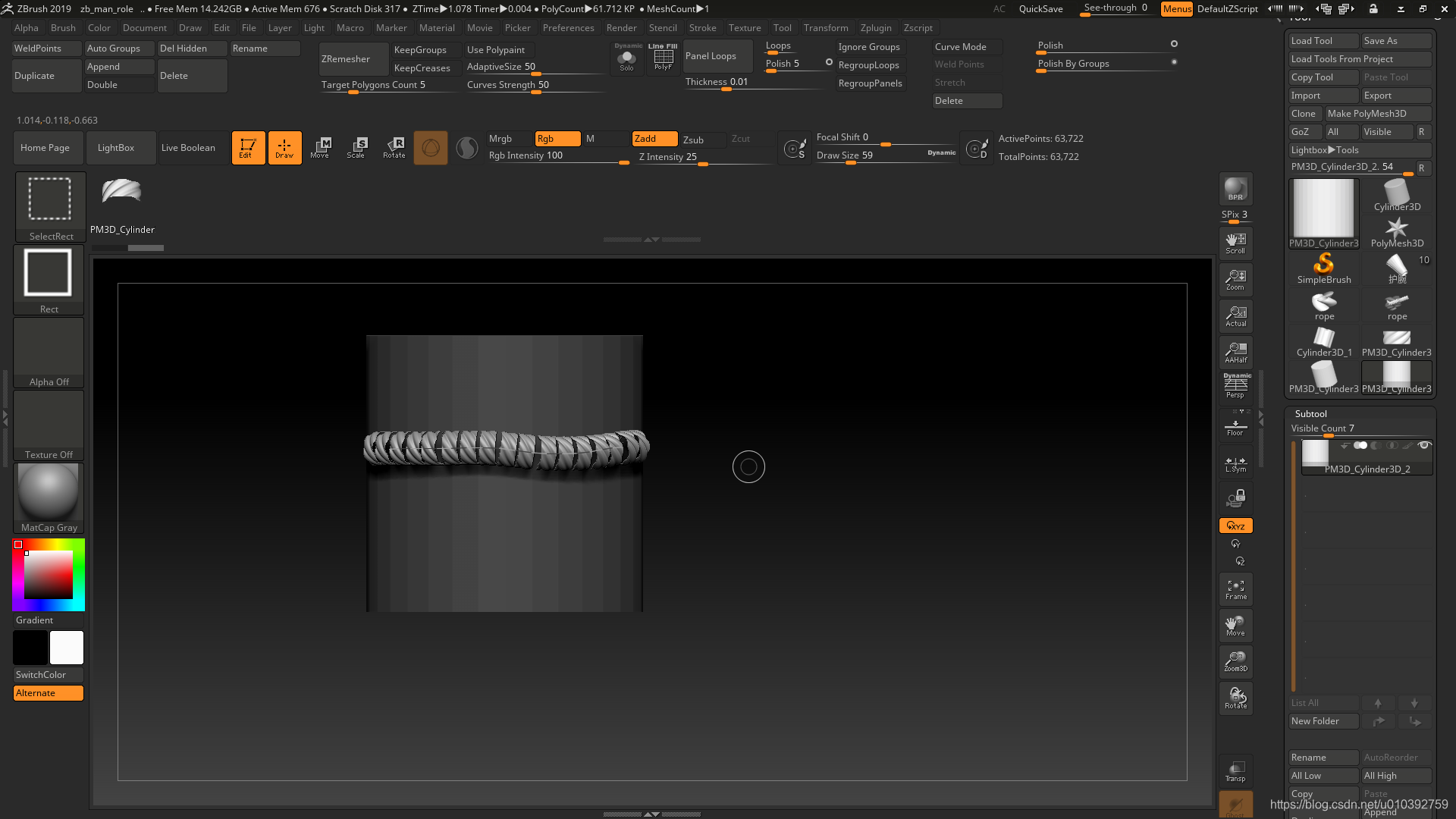Click the Transform menu item
Screen dimensions: 1456x819
[x=825, y=27]
